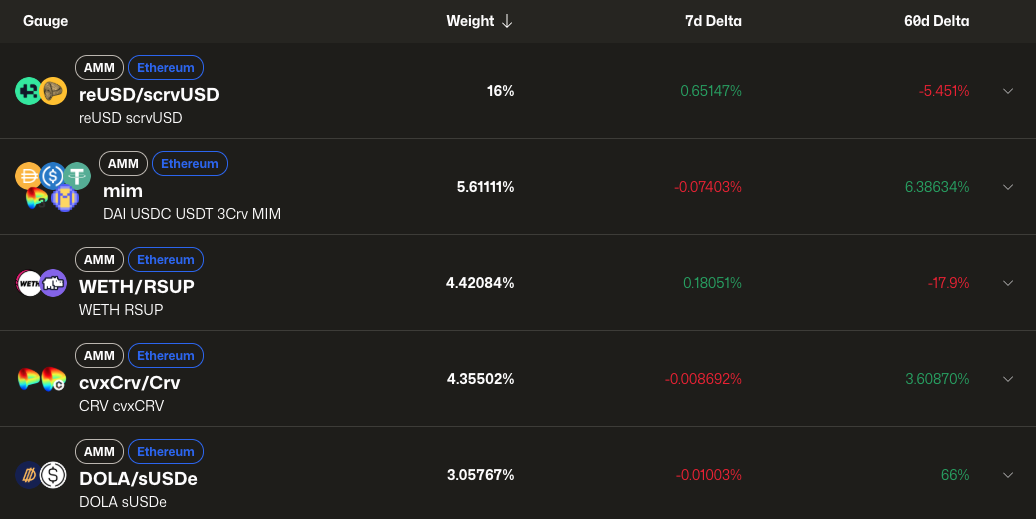Screen dimensions: 1036x519
Task: Click the Ethereum badge on mim row
Action: tap(190, 164)
